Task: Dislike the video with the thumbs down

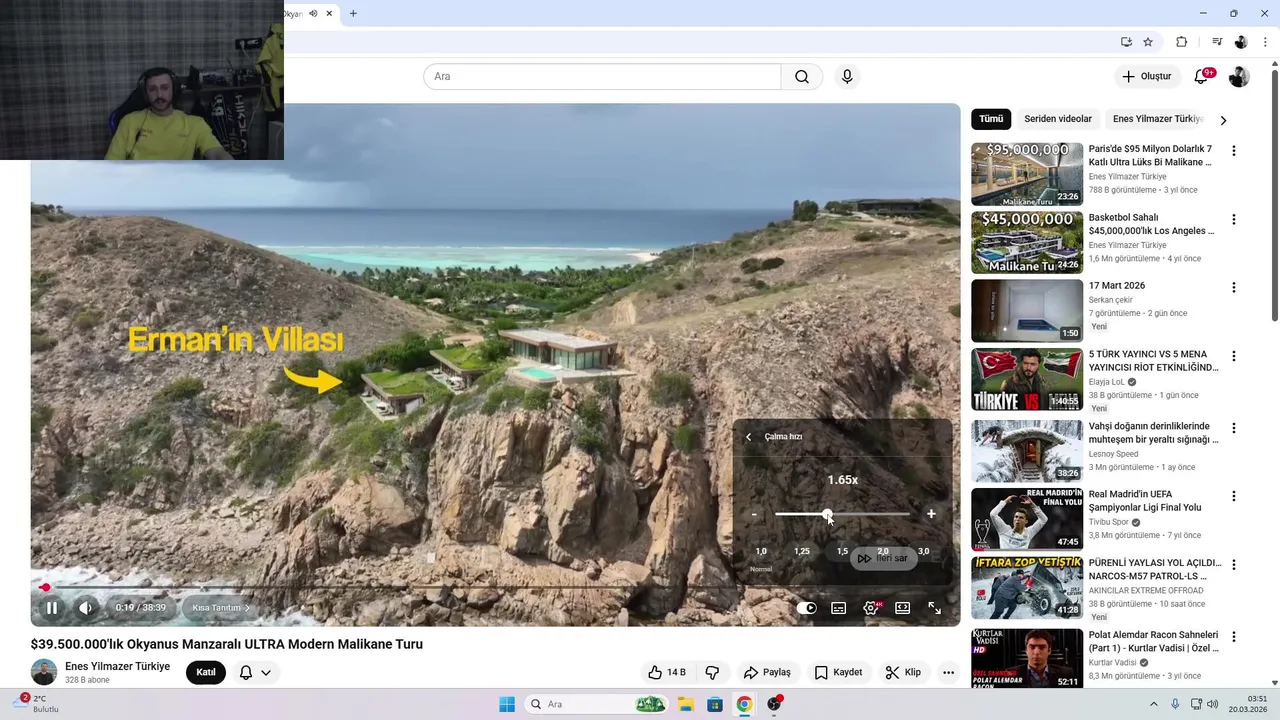Action: click(712, 672)
